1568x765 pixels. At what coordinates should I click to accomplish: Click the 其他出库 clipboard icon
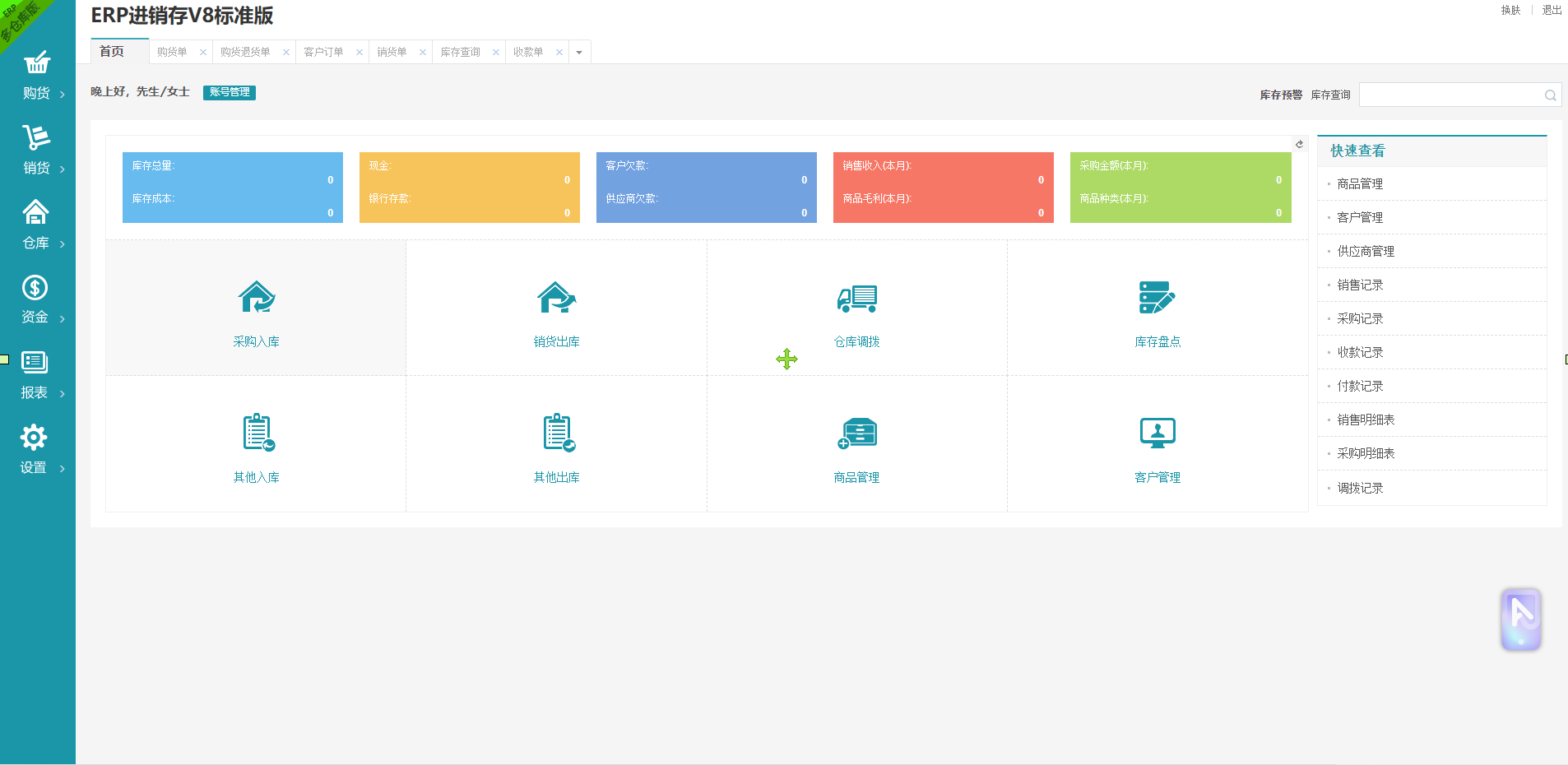pyautogui.click(x=559, y=433)
